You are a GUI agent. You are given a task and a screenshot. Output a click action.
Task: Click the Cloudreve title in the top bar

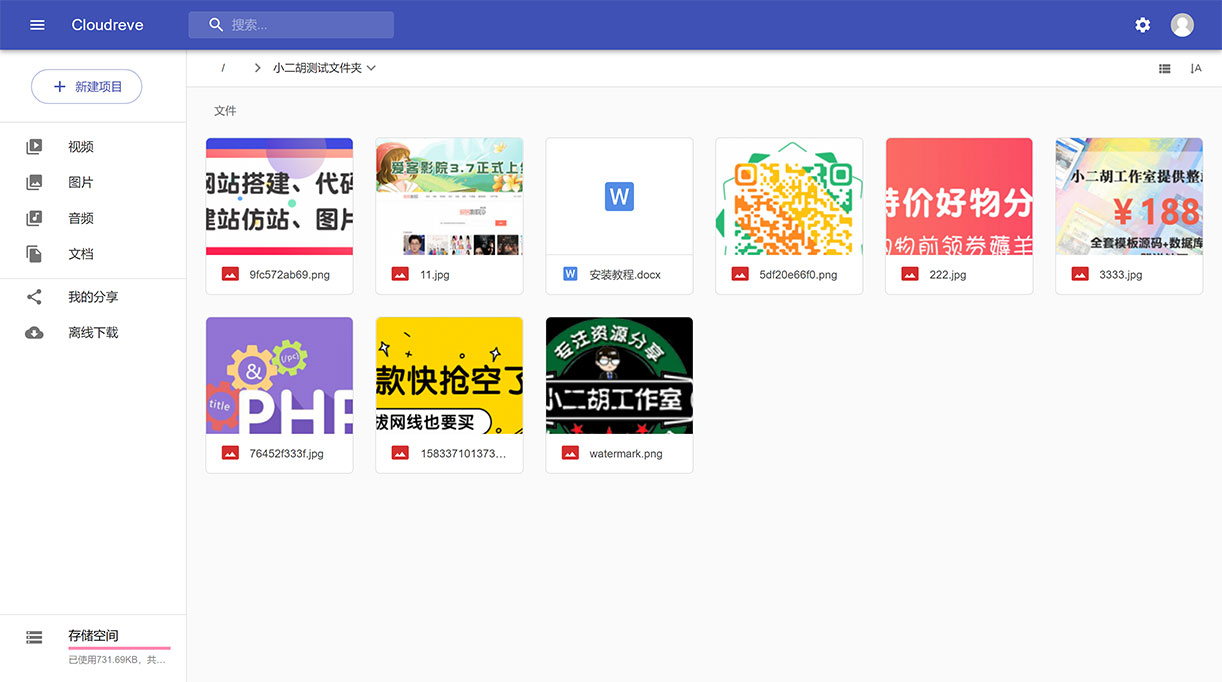(x=107, y=25)
